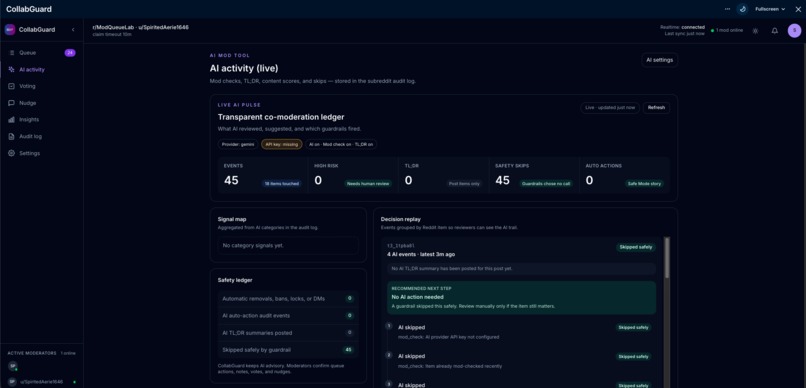Click the Refresh button
The height and width of the screenshot is (388, 806).
pos(656,108)
